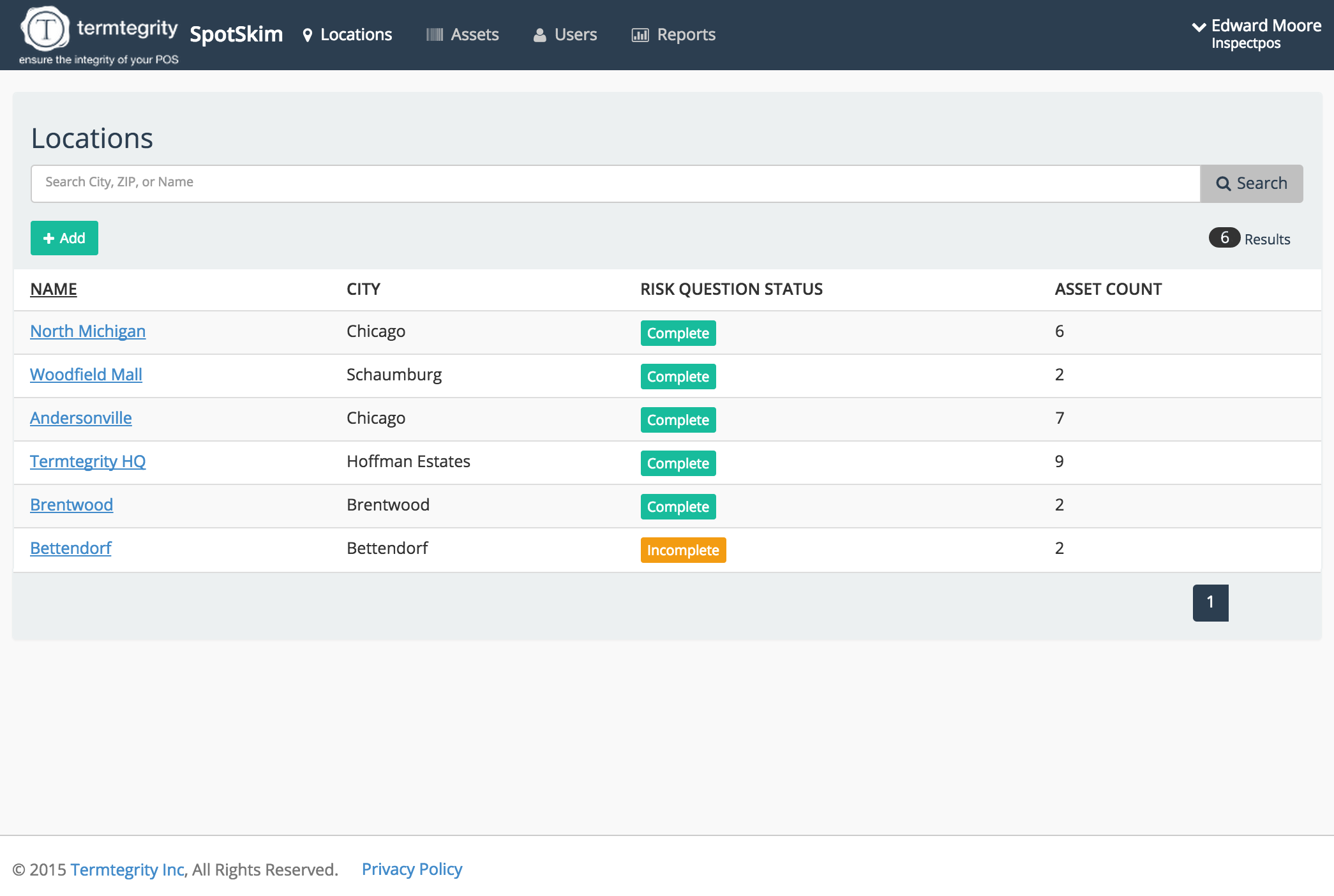Add a new location

64,238
